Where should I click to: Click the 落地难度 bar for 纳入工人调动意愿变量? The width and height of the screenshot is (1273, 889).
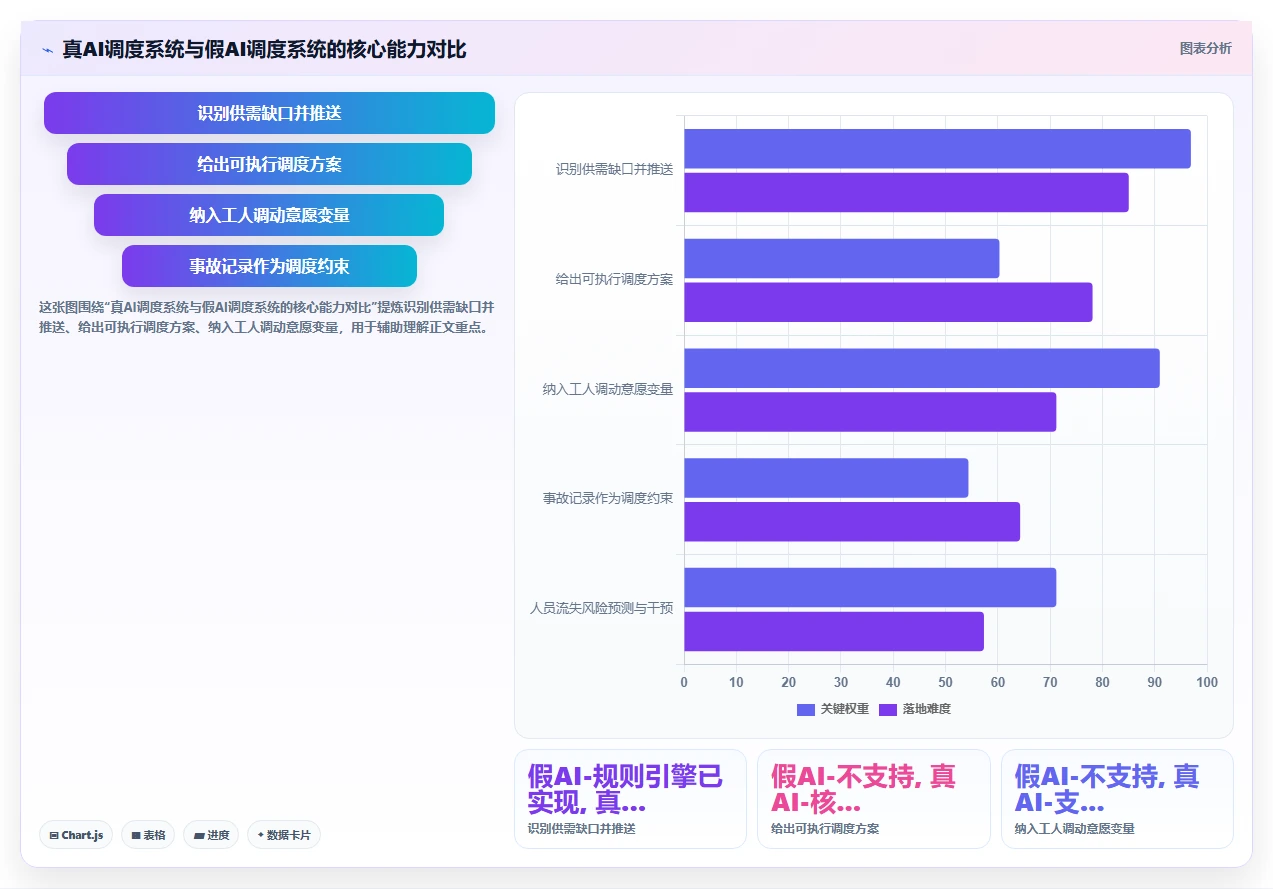tap(870, 412)
